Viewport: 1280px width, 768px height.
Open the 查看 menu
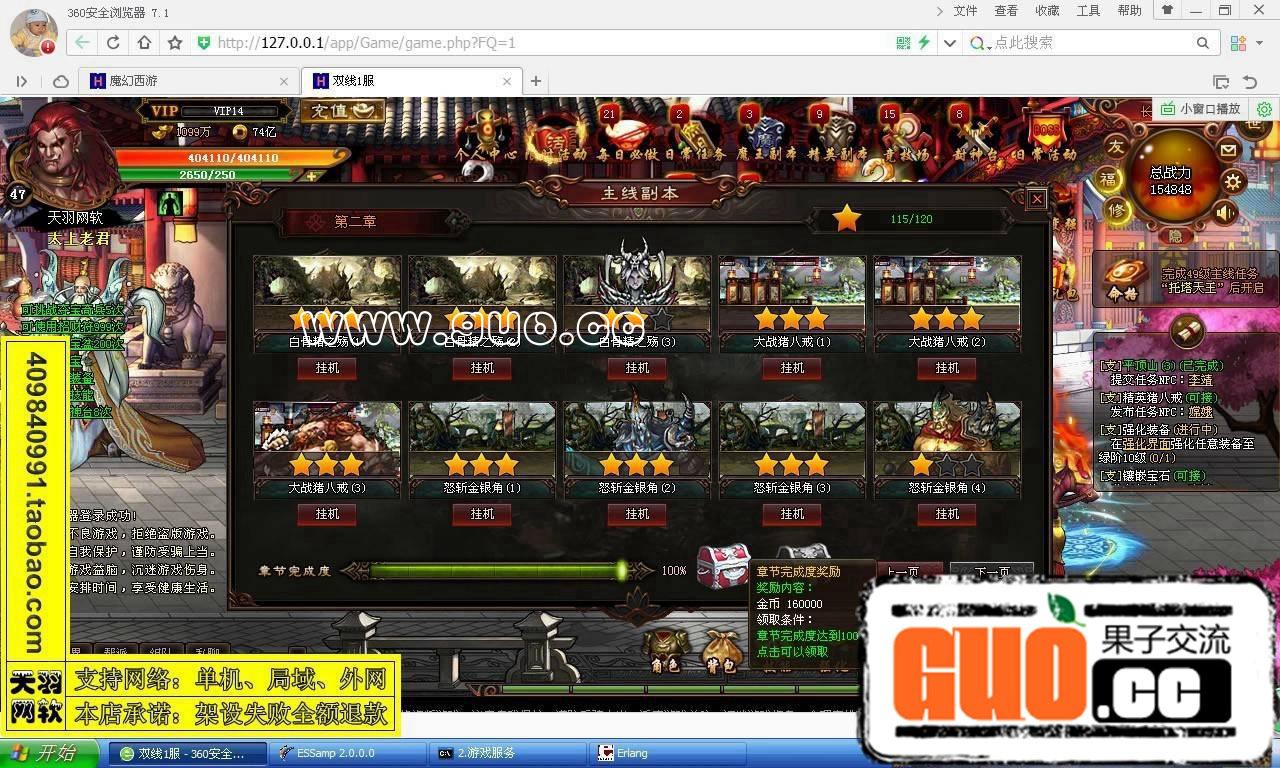(x=1006, y=11)
